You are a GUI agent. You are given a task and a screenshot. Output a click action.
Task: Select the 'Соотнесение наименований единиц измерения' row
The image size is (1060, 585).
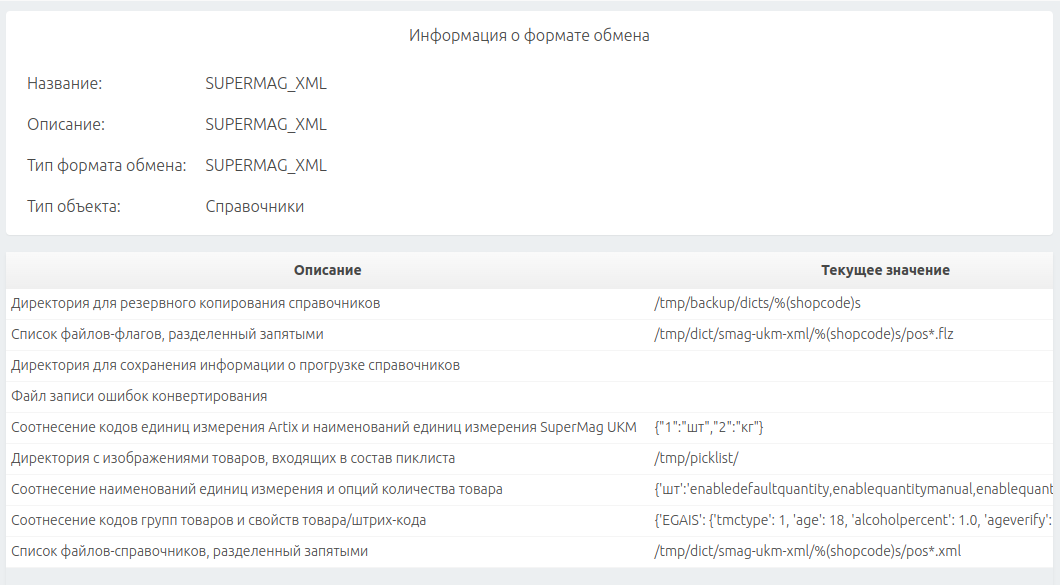point(529,490)
